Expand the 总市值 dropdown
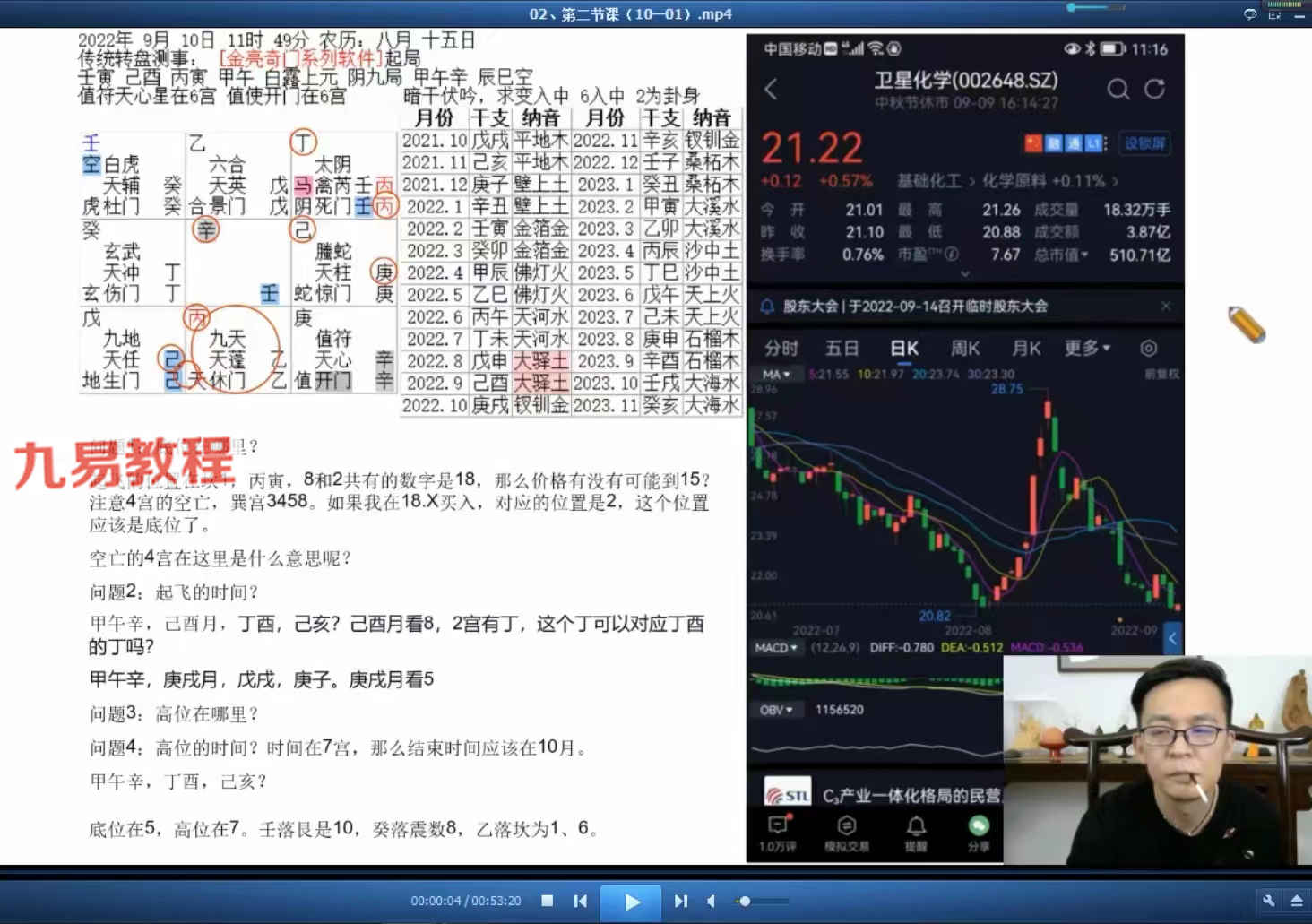Image resolution: width=1312 pixels, height=924 pixels. [1061, 255]
